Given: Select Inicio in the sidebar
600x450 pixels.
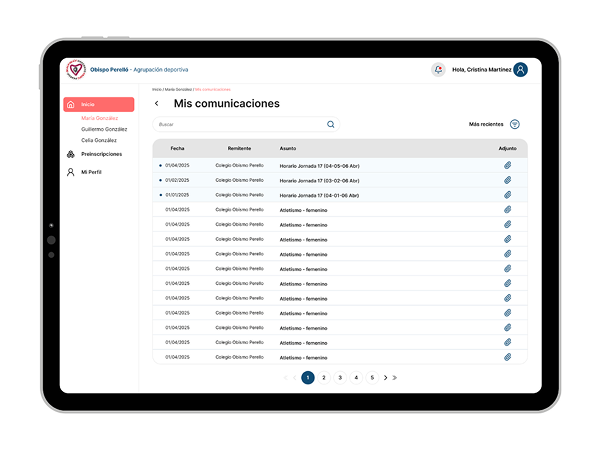Looking at the screenshot, I should click(x=99, y=104).
